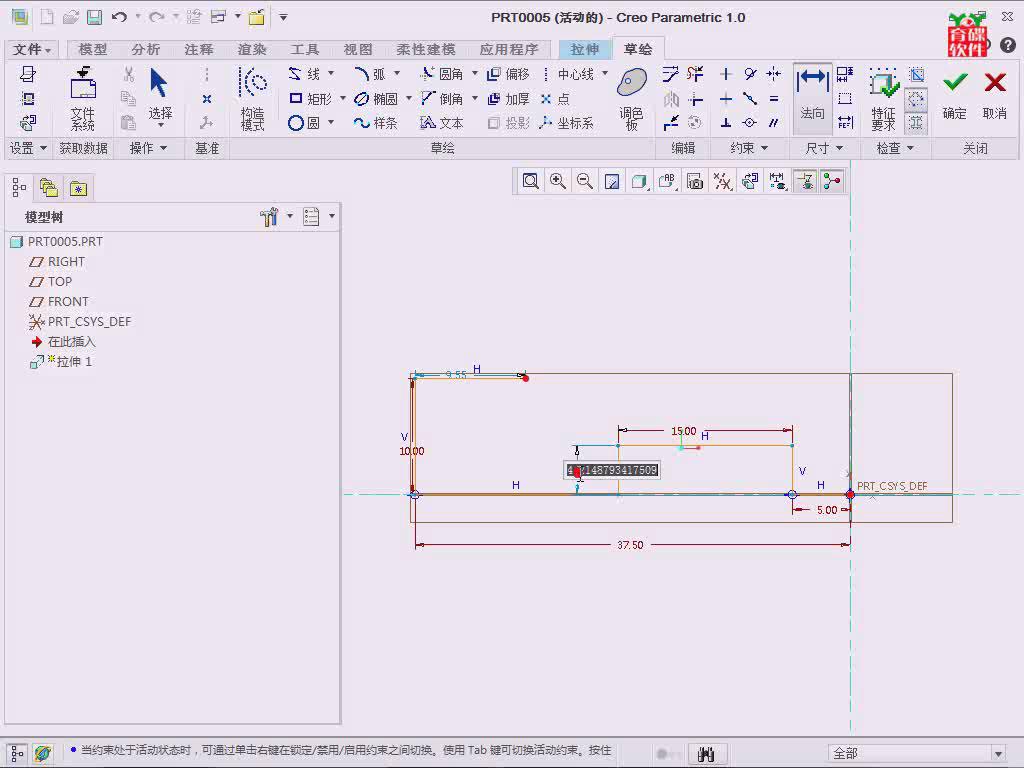Toggle the last (colored nodes) graphics toolbar button
The width and height of the screenshot is (1024, 768).
pos(832,181)
